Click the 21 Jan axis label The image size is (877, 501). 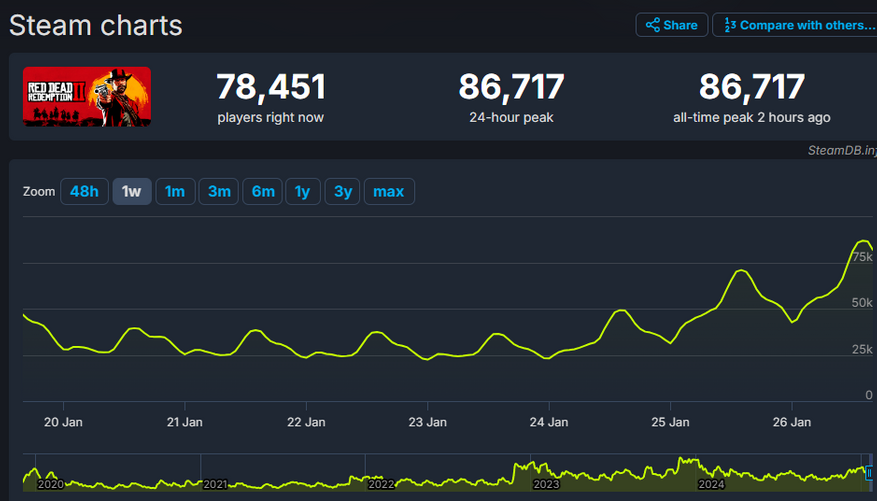[x=185, y=422]
